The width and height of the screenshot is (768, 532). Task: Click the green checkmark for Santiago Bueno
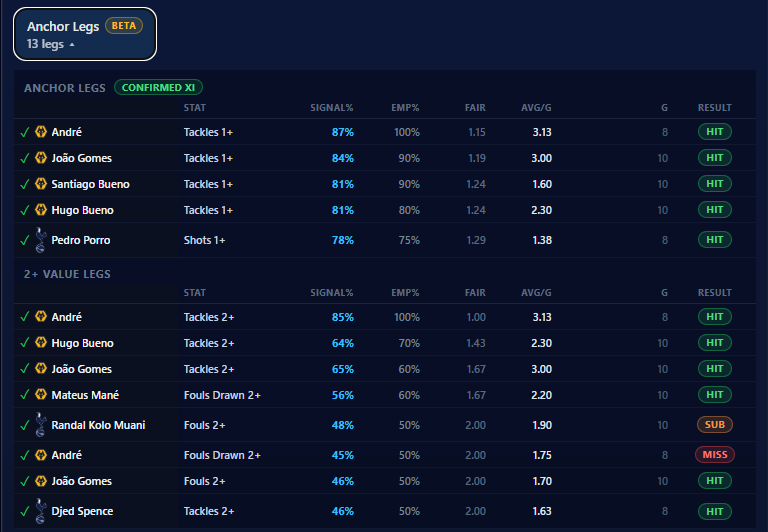(x=24, y=184)
